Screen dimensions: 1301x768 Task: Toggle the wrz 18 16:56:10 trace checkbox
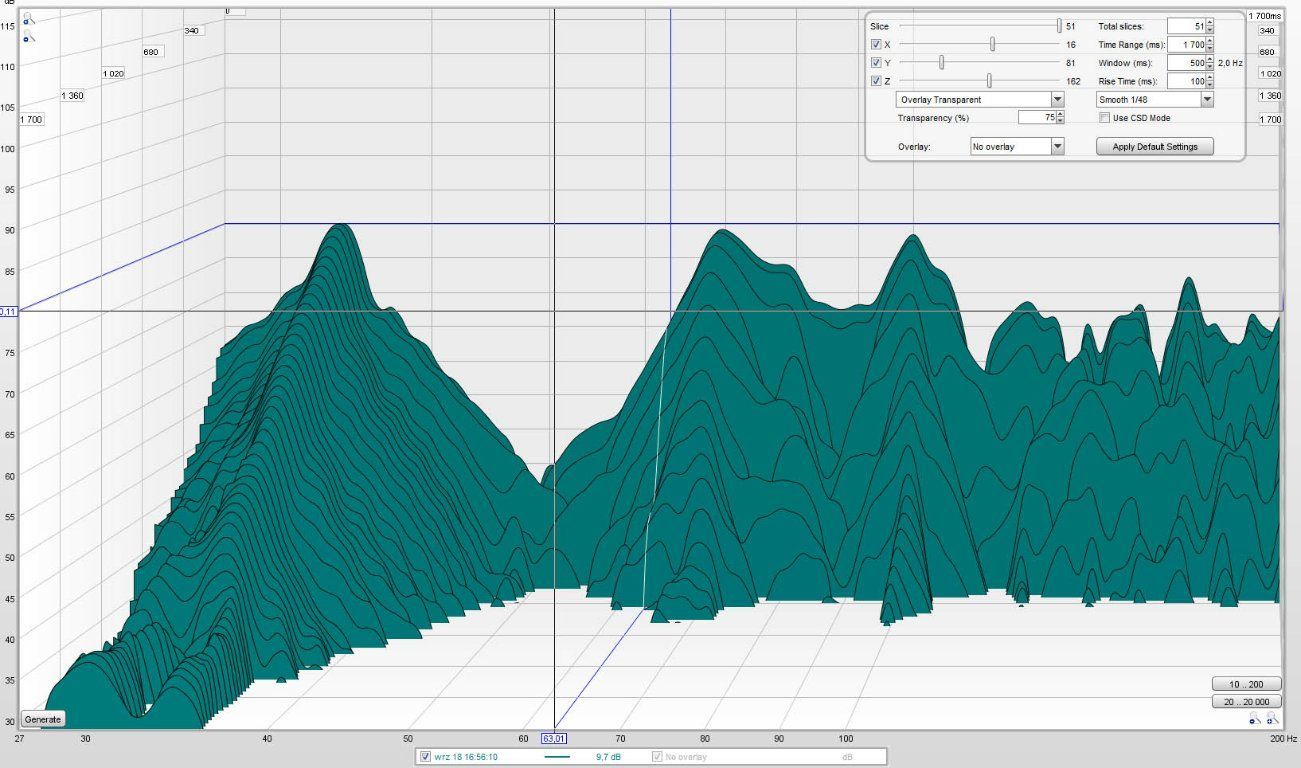(426, 757)
